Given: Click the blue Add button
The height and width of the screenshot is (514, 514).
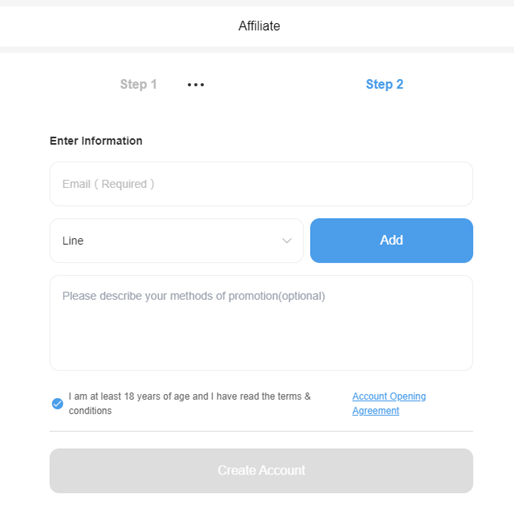Looking at the screenshot, I should coord(391,240).
